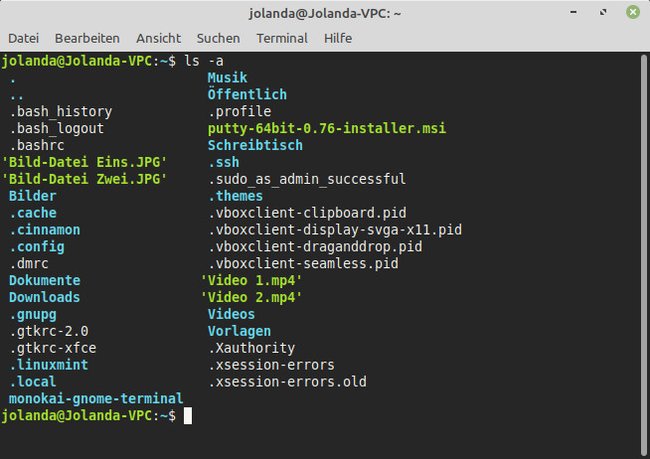Viewport: 650px width, 459px height.
Task: Click the .bash_logout entry
Action: click(57, 129)
